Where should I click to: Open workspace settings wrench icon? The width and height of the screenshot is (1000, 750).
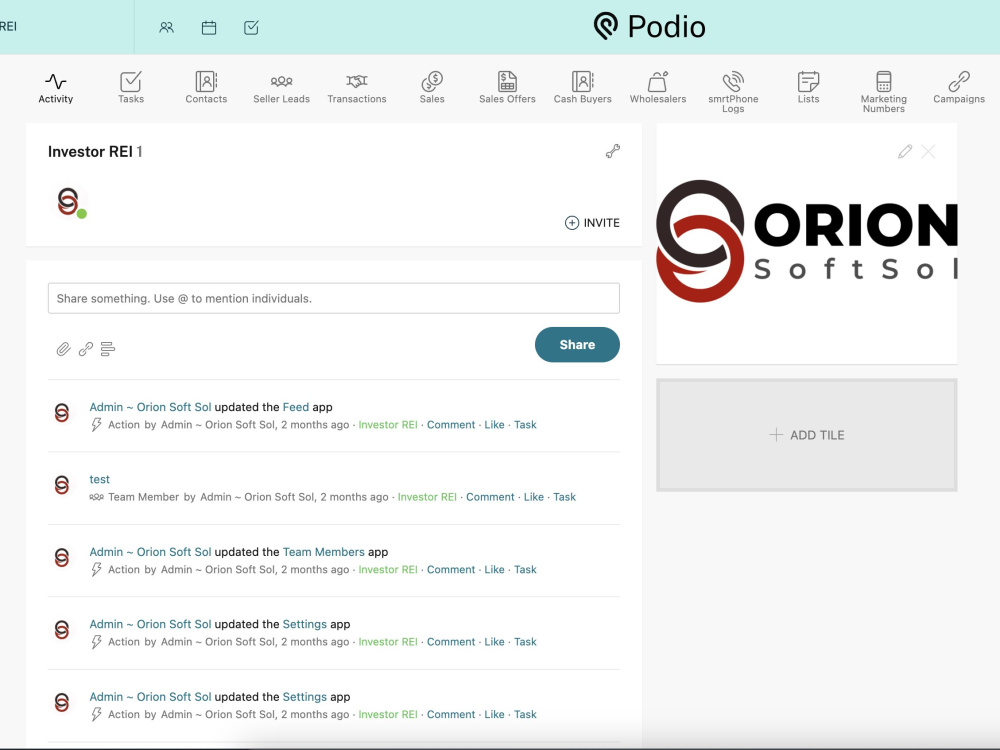point(613,151)
